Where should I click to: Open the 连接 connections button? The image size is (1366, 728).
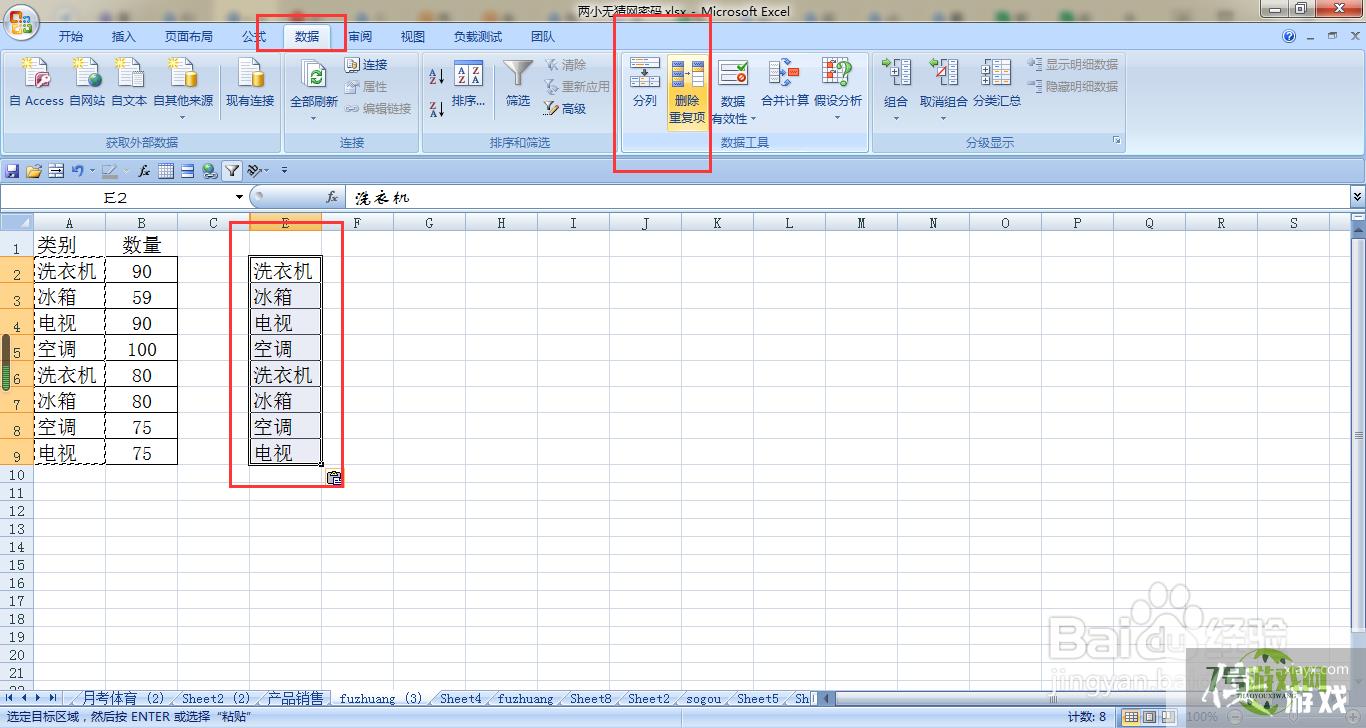[x=366, y=65]
